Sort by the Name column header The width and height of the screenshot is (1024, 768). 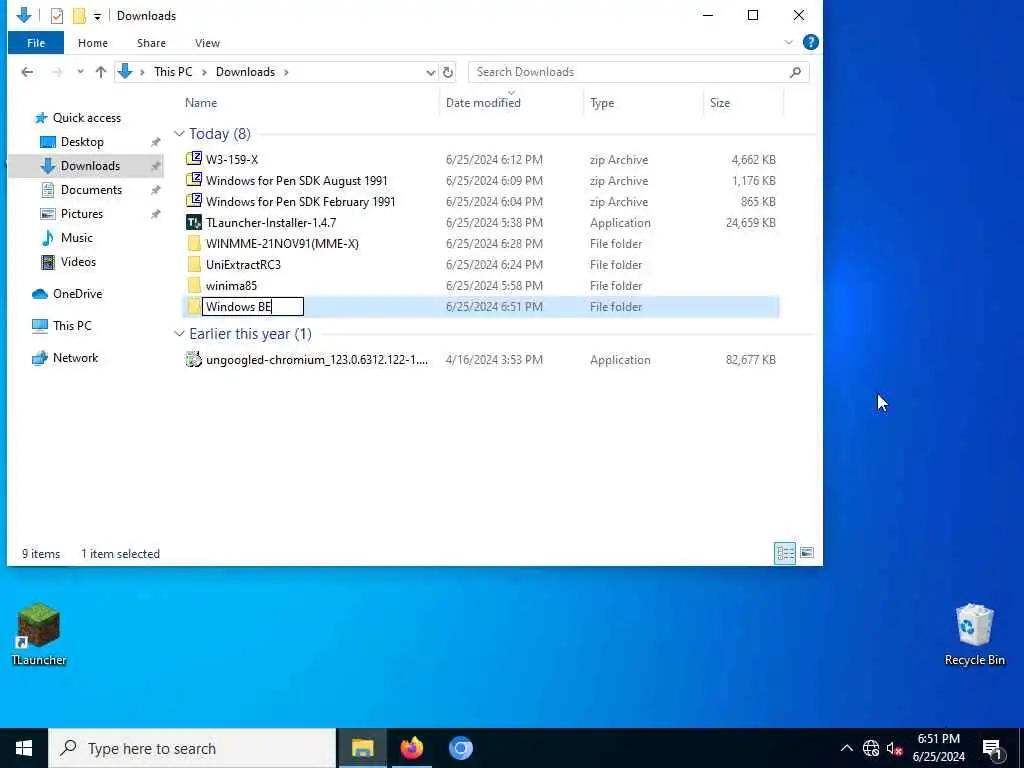pyautogui.click(x=201, y=103)
